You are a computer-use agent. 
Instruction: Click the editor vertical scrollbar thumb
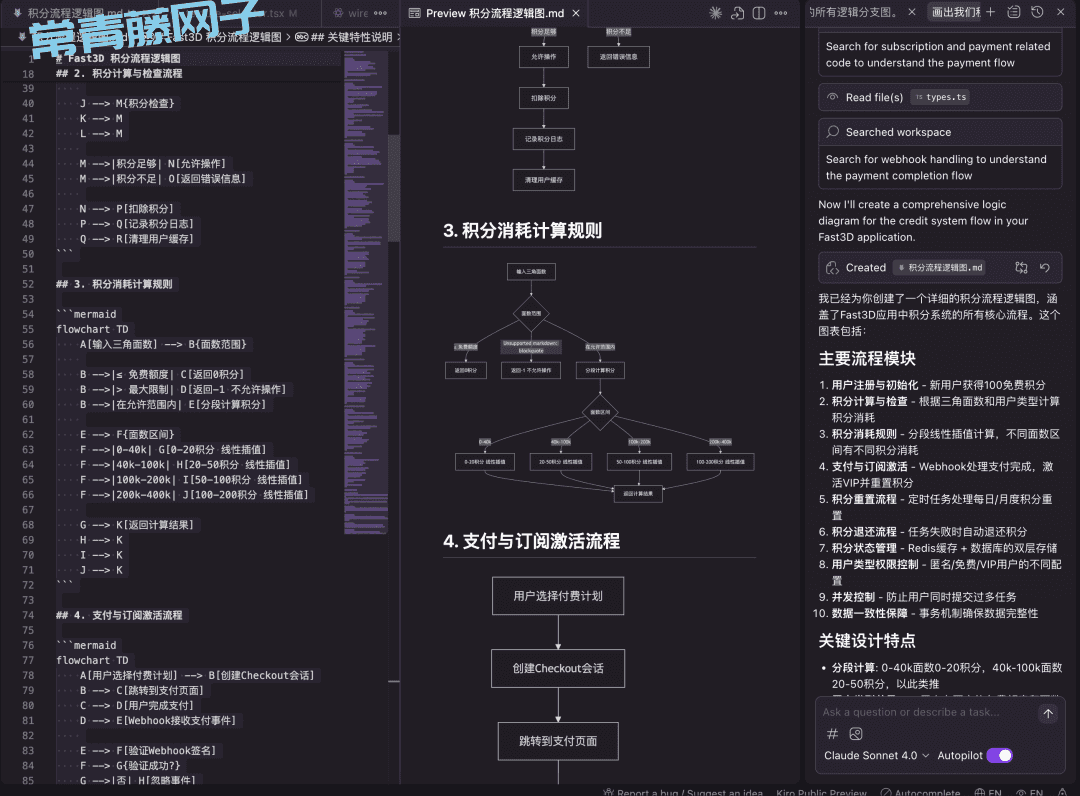pyautogui.click(x=394, y=187)
